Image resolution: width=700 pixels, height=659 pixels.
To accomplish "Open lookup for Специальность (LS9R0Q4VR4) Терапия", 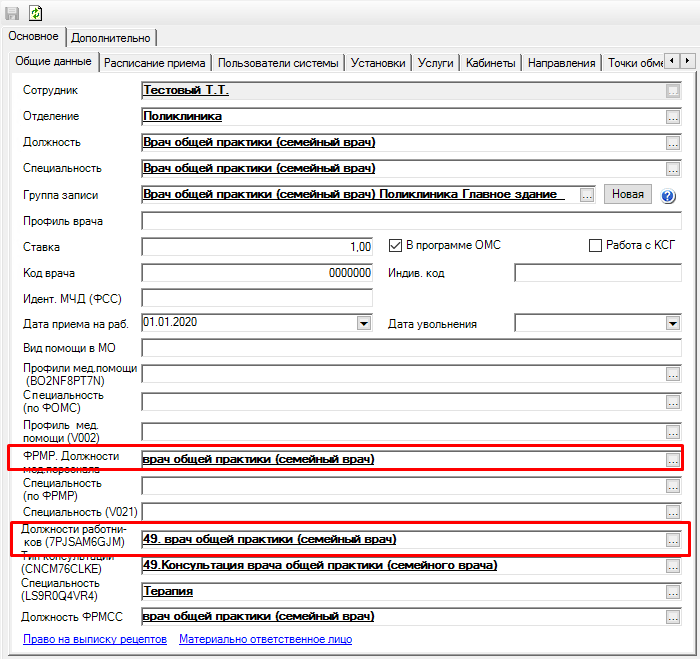I will 673,592.
